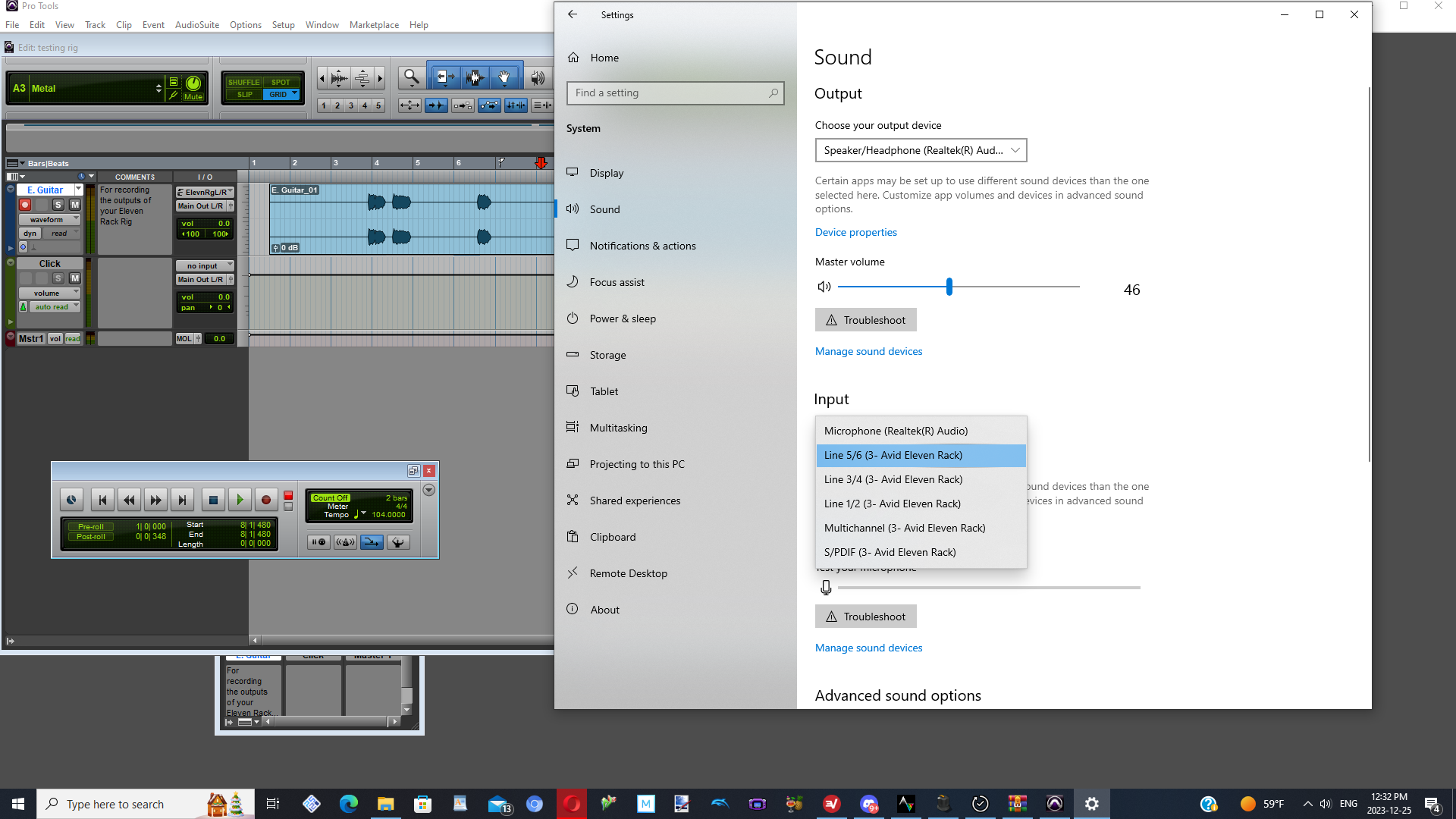Toggle the Metronome click button
1456x819 pixels.
coord(345,541)
